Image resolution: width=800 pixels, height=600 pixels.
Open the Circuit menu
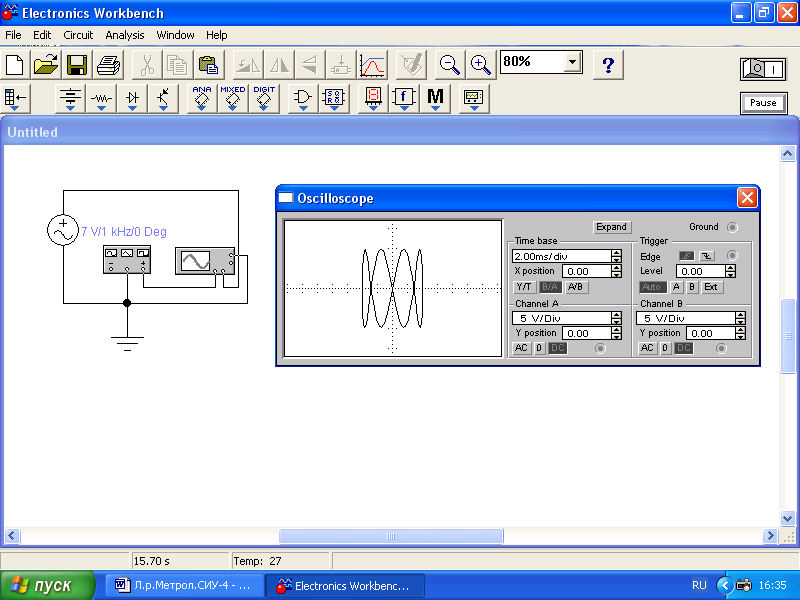click(x=78, y=35)
